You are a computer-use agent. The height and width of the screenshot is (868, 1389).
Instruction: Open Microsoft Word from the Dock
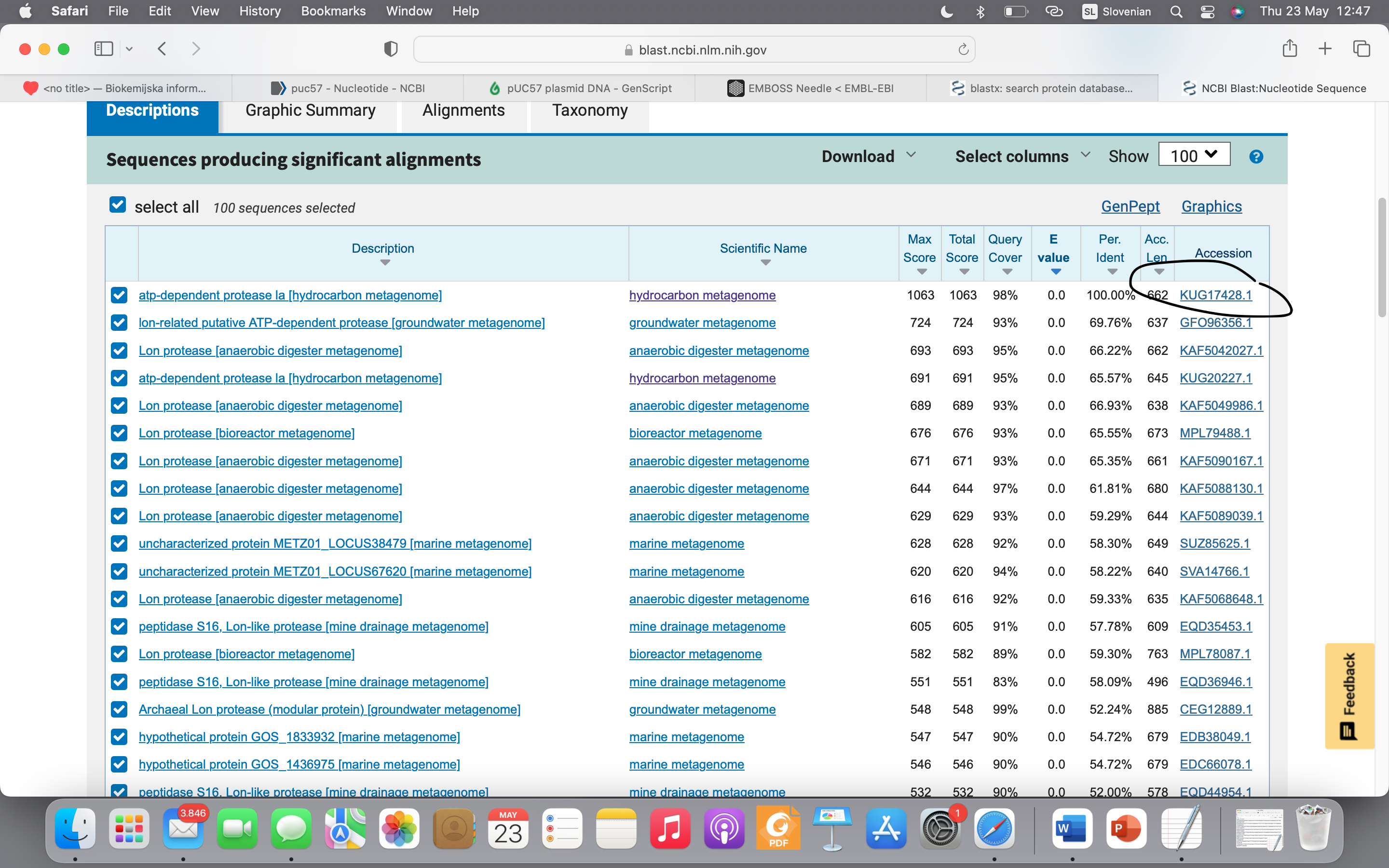click(x=1072, y=828)
